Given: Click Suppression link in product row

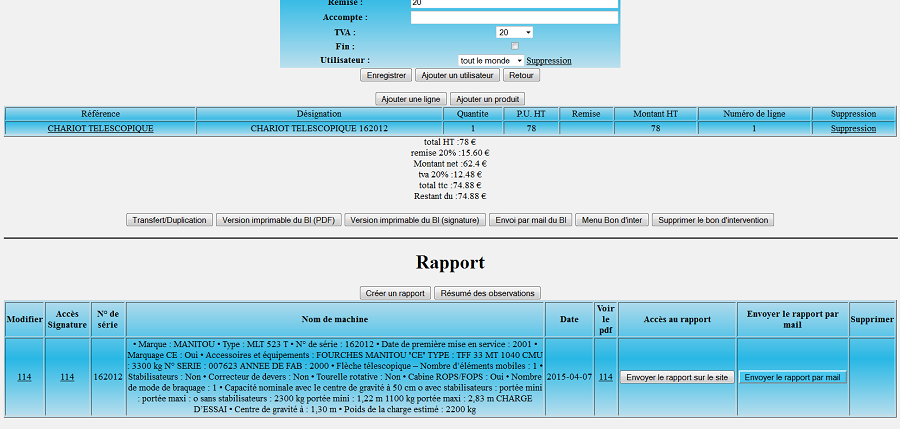Looking at the screenshot, I should 853,128.
